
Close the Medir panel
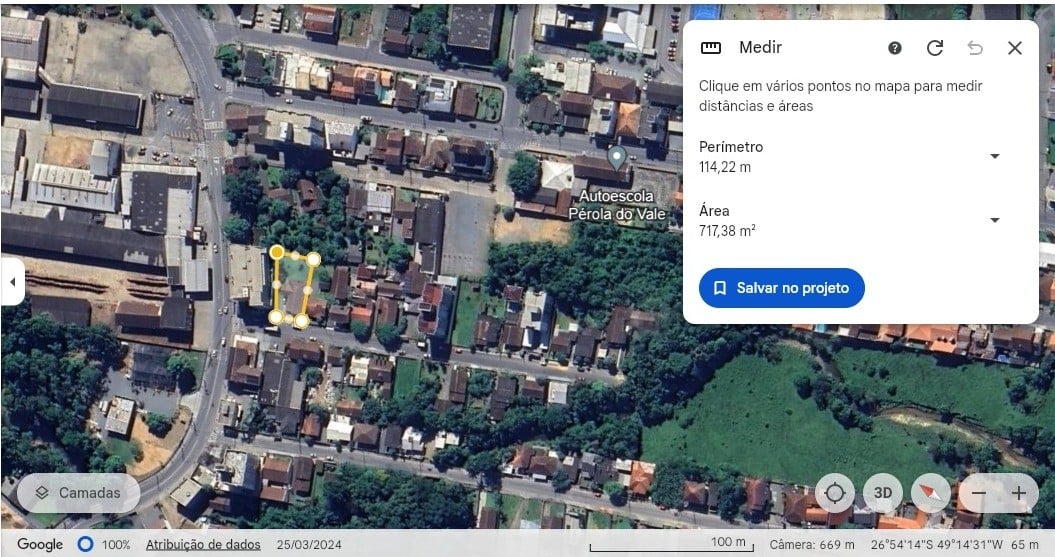(1015, 48)
